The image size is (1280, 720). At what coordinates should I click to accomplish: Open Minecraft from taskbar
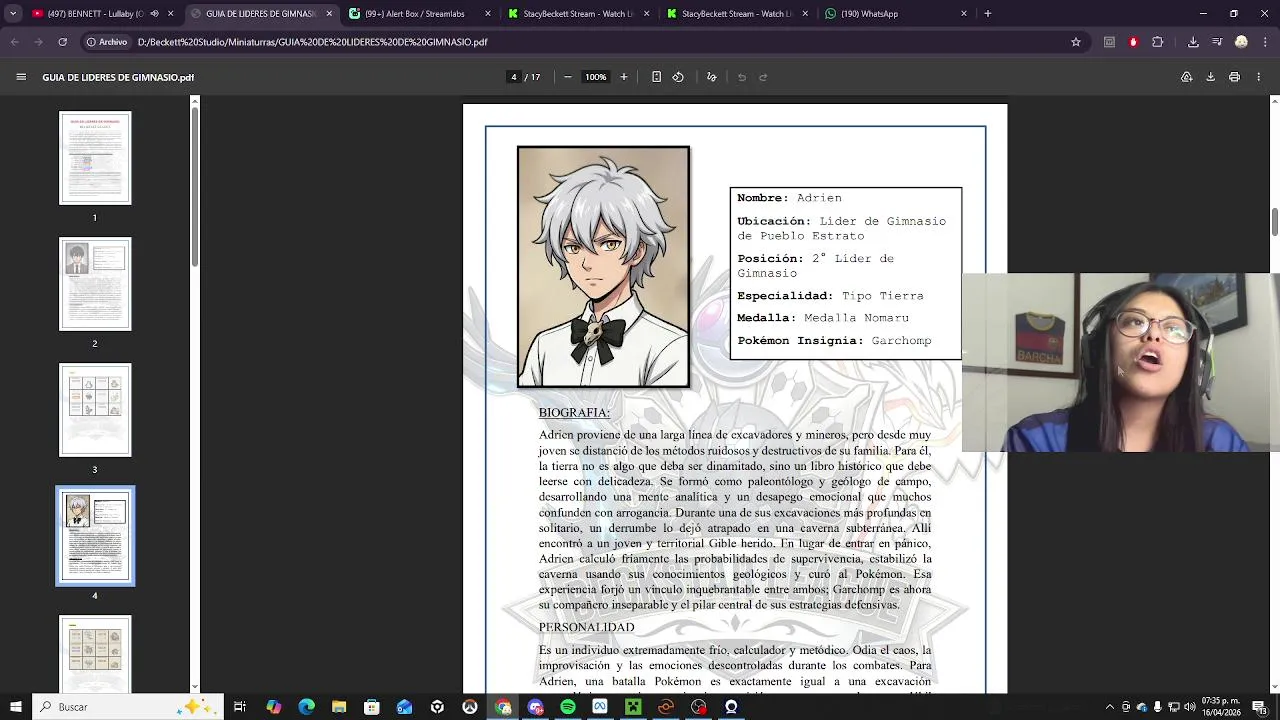click(x=633, y=707)
